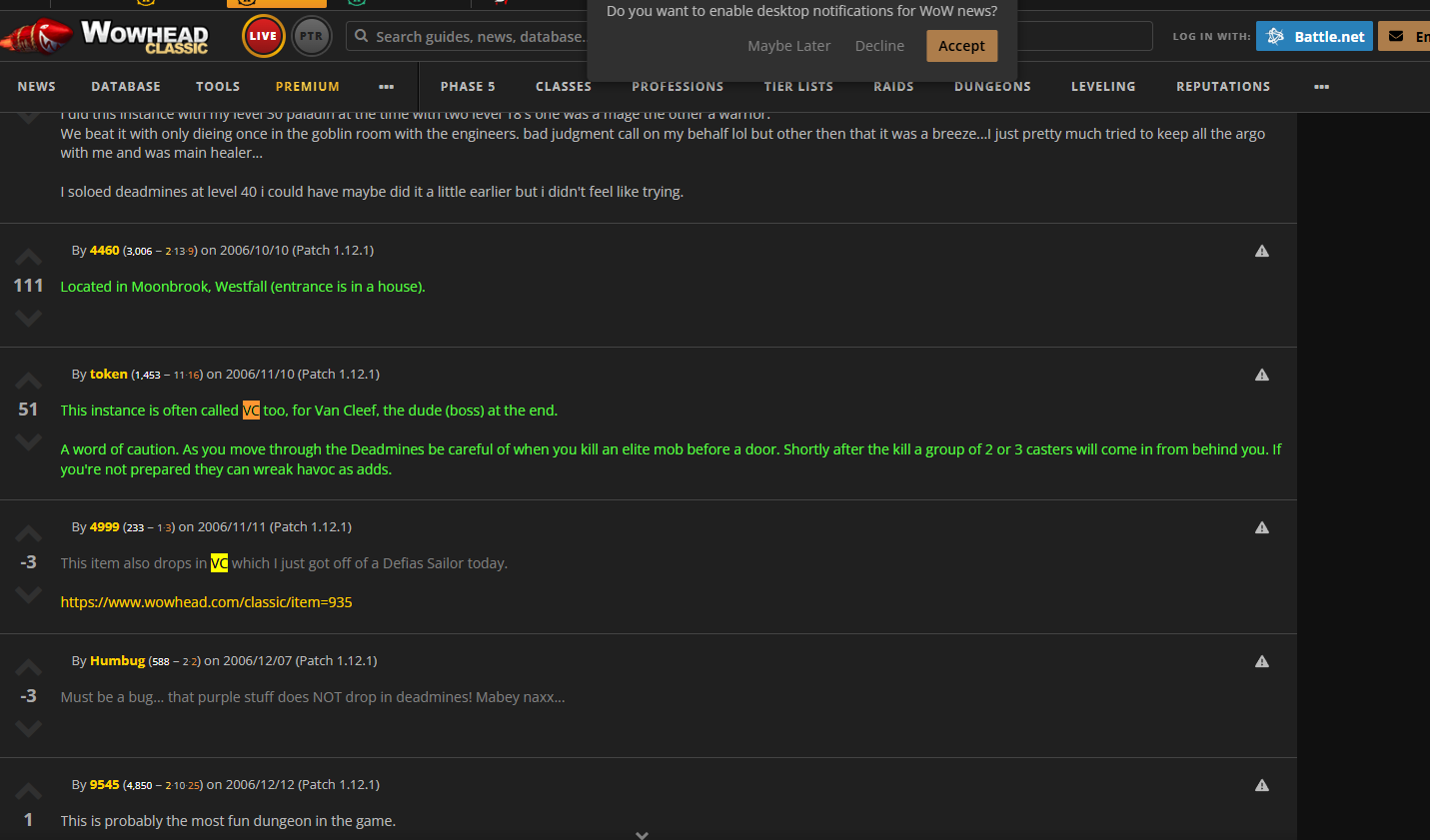Viewport: 1430px width, 840px height.
Task: Open user profile 9545
Action: tap(104, 785)
